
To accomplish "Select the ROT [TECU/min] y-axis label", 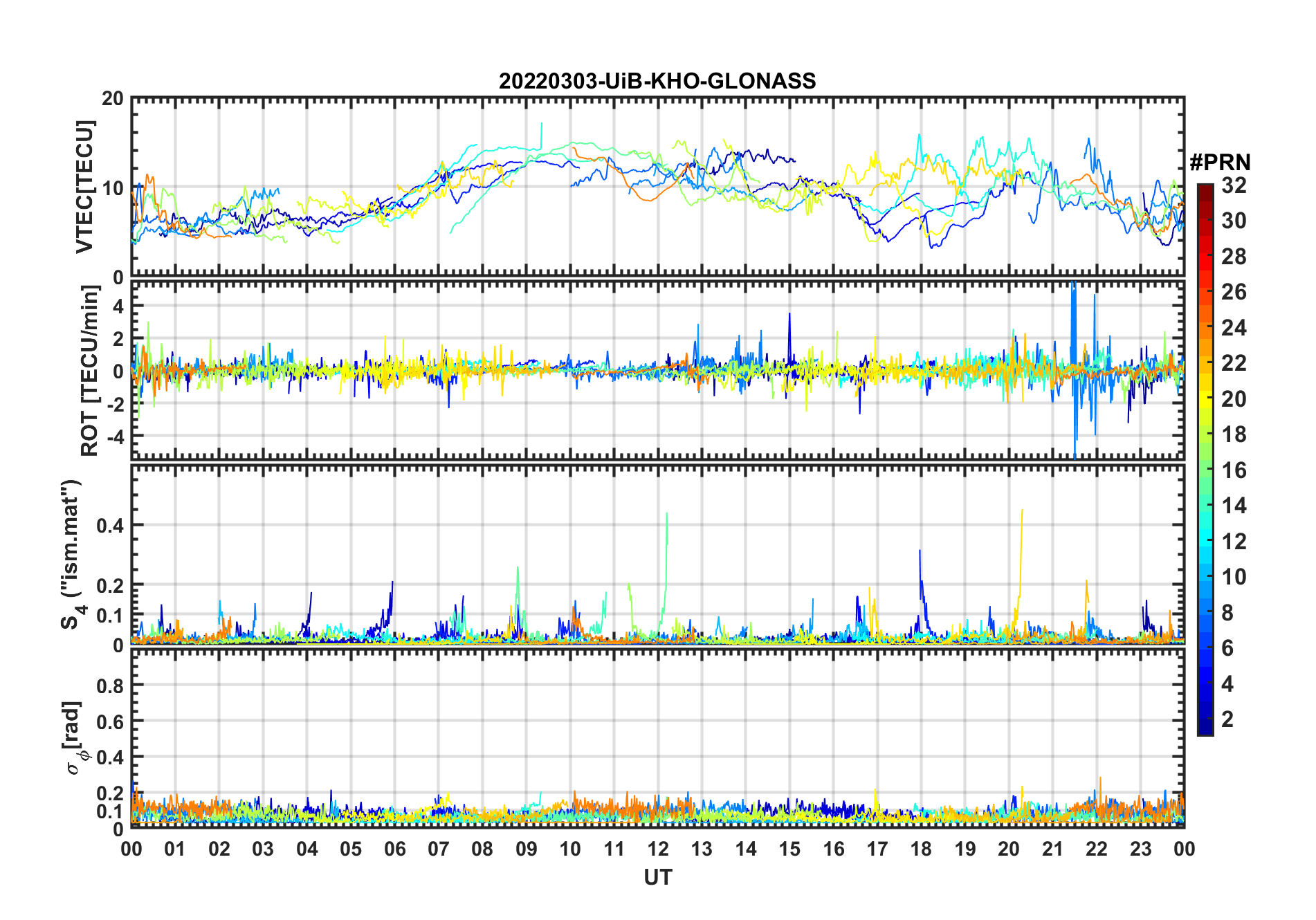I will pos(89,371).
